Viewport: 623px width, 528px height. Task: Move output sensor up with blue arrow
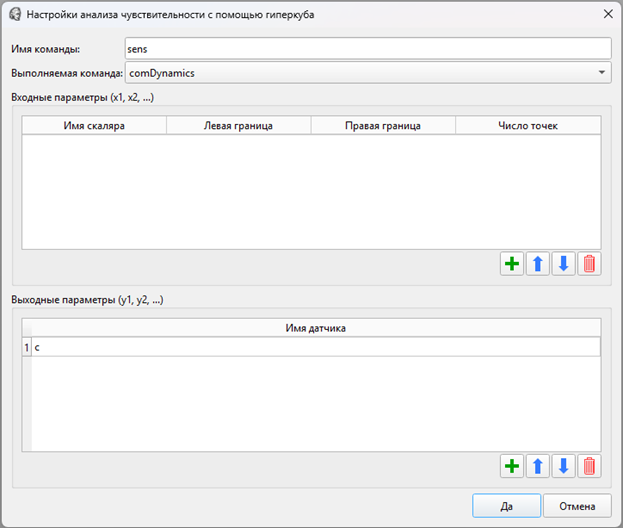coord(538,466)
